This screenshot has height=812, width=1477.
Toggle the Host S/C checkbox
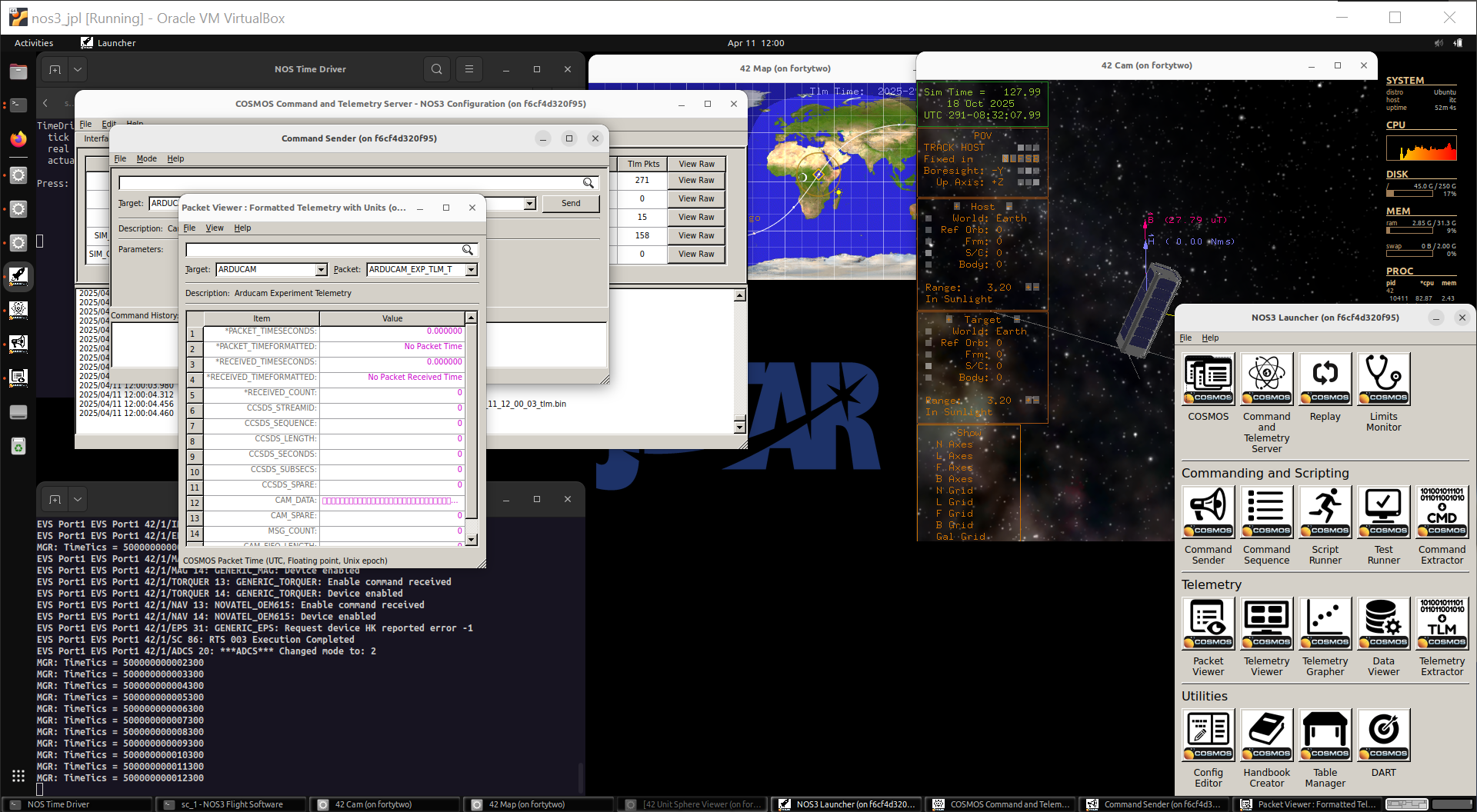click(929, 253)
